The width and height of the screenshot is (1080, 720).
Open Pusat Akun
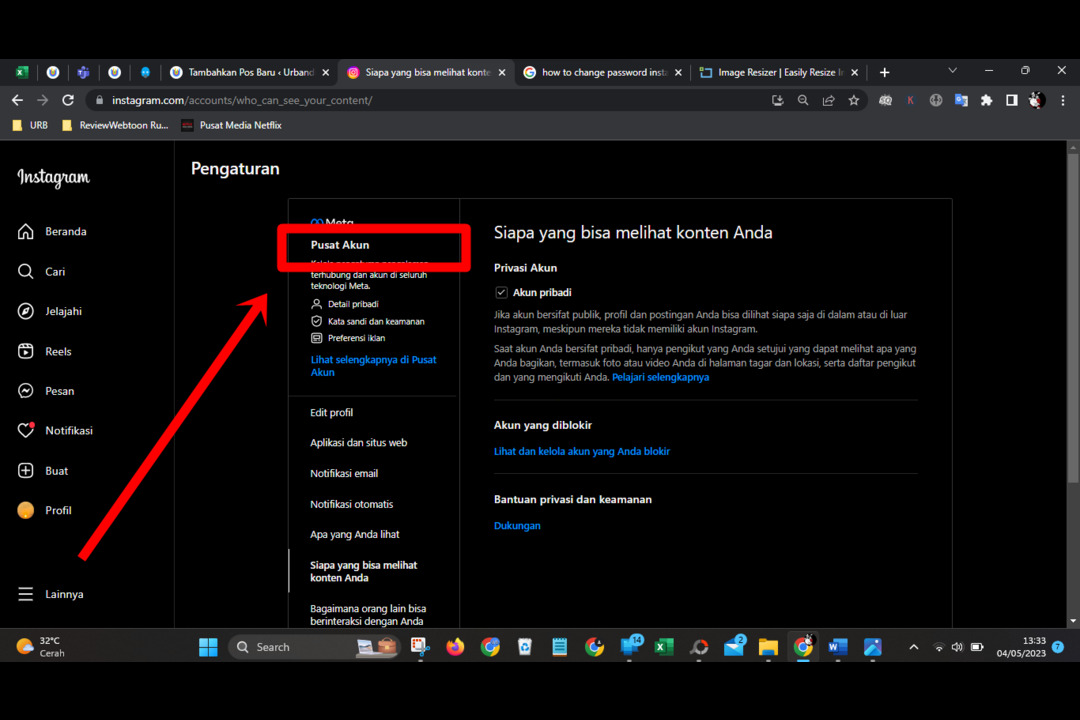click(x=340, y=245)
